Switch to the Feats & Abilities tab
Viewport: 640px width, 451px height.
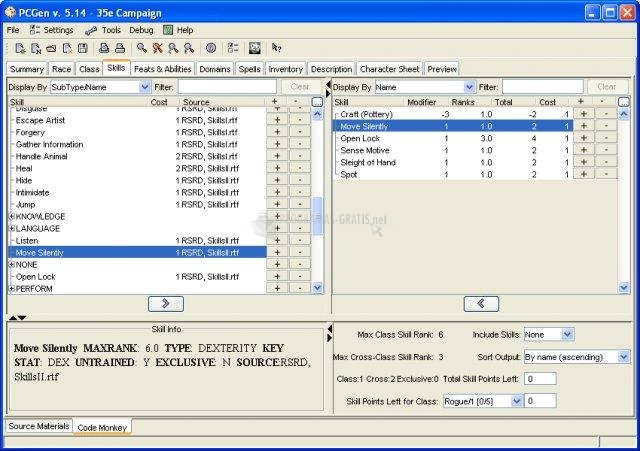[162, 69]
